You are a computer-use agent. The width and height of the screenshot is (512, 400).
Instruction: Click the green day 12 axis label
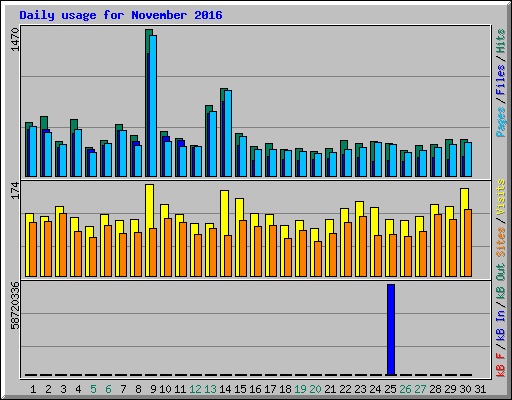(195, 389)
